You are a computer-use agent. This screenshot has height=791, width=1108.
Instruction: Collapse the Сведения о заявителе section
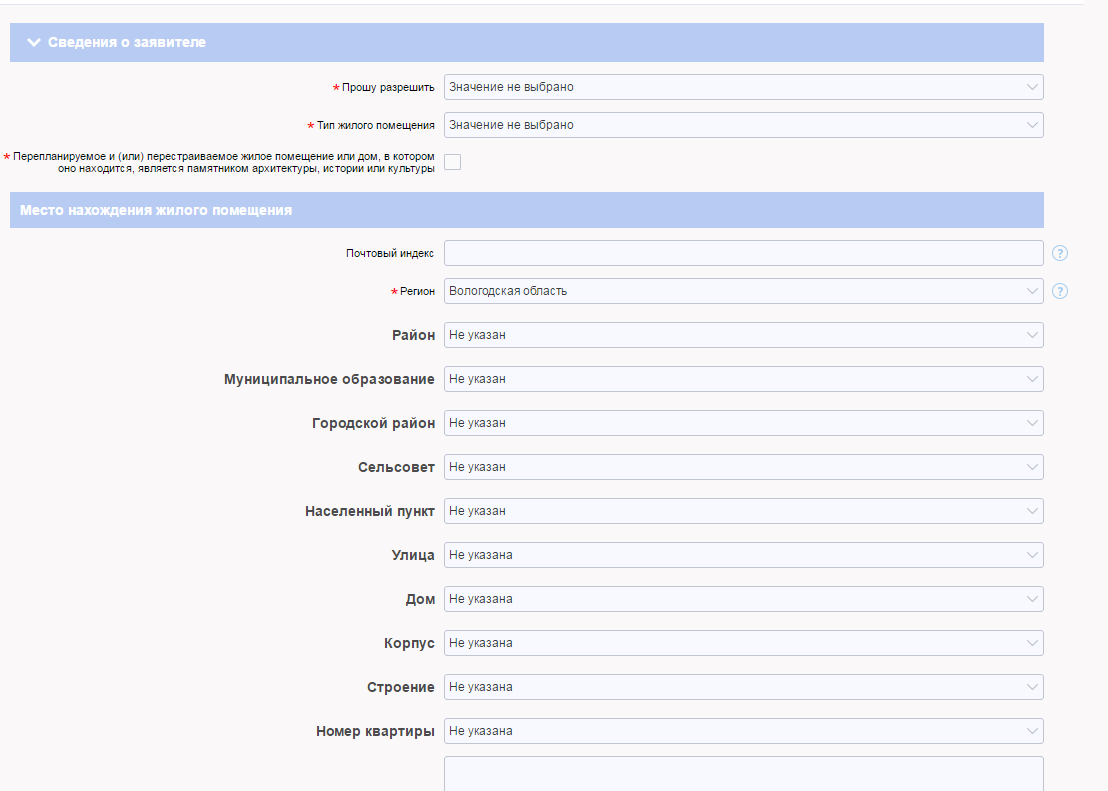point(35,43)
